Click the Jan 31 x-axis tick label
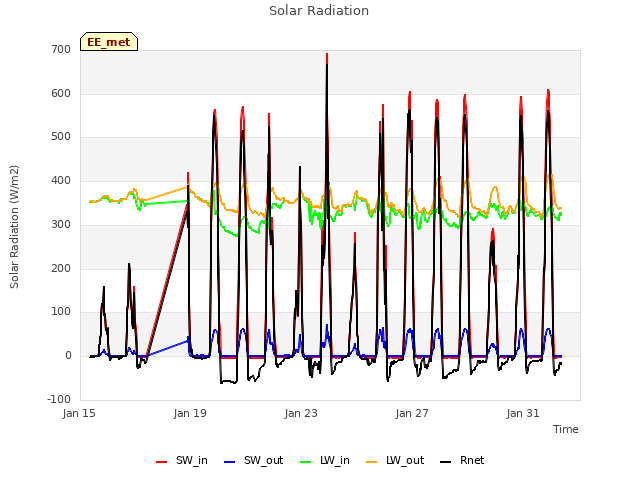Viewport: 640px width, 480px height. click(x=523, y=413)
